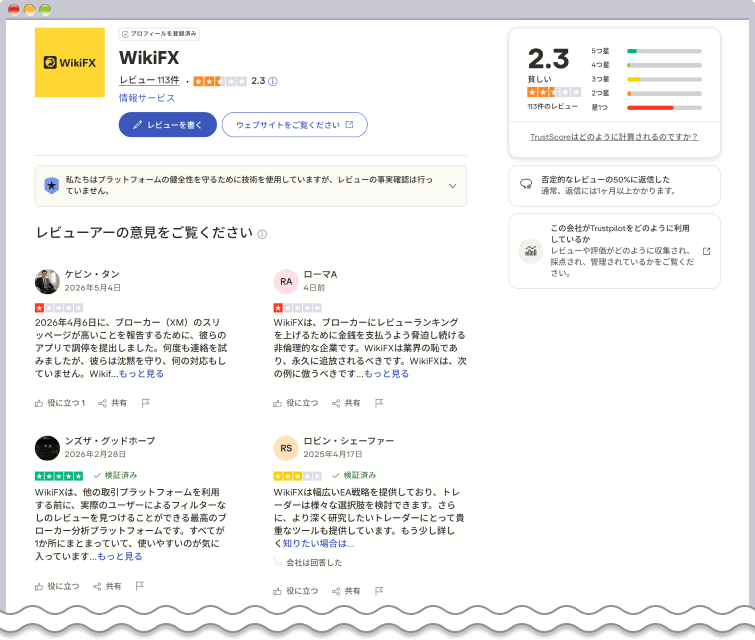This screenshot has height=640, width=755.
Task: Expand the platform integrity notice chevron
Action: click(x=453, y=186)
